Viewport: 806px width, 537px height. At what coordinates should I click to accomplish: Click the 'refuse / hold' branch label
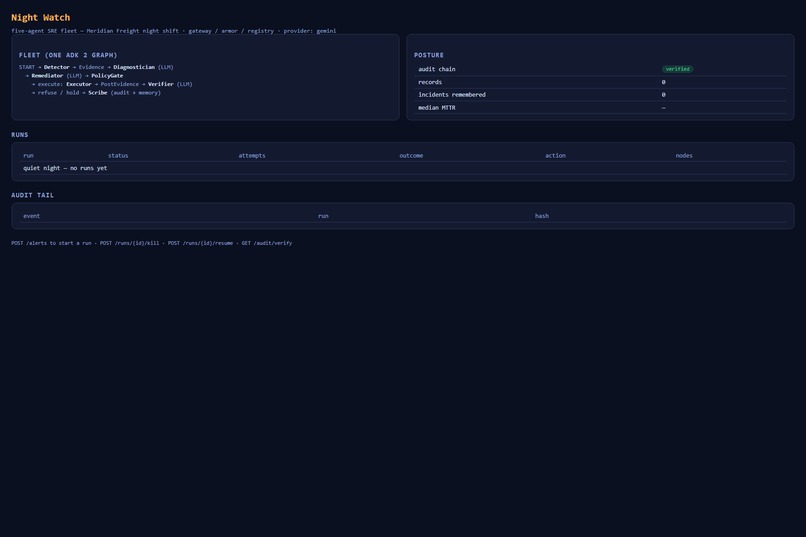tap(58, 93)
